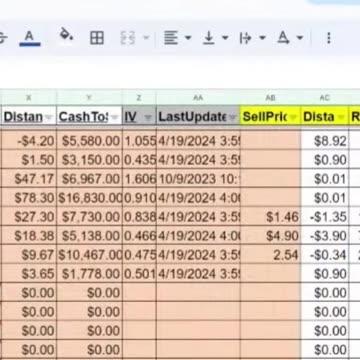The width and height of the screenshot is (360, 360).
Task: Click the cell containing $47.17
Action: pos(29,179)
